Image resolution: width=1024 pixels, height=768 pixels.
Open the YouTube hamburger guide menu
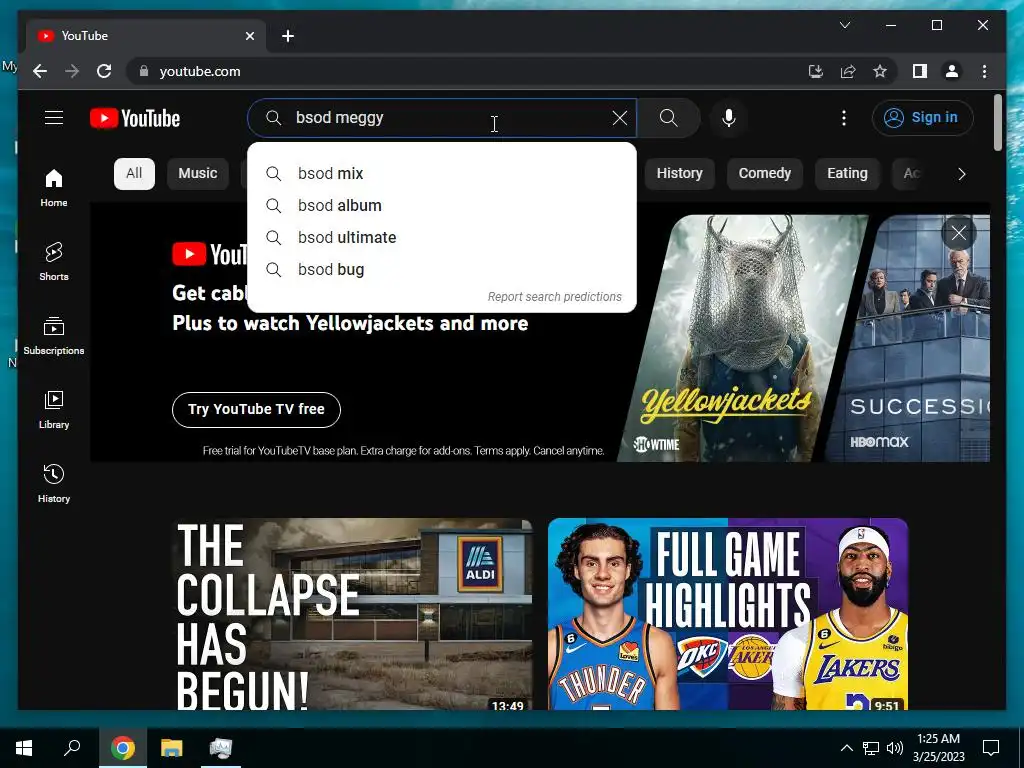click(54, 118)
